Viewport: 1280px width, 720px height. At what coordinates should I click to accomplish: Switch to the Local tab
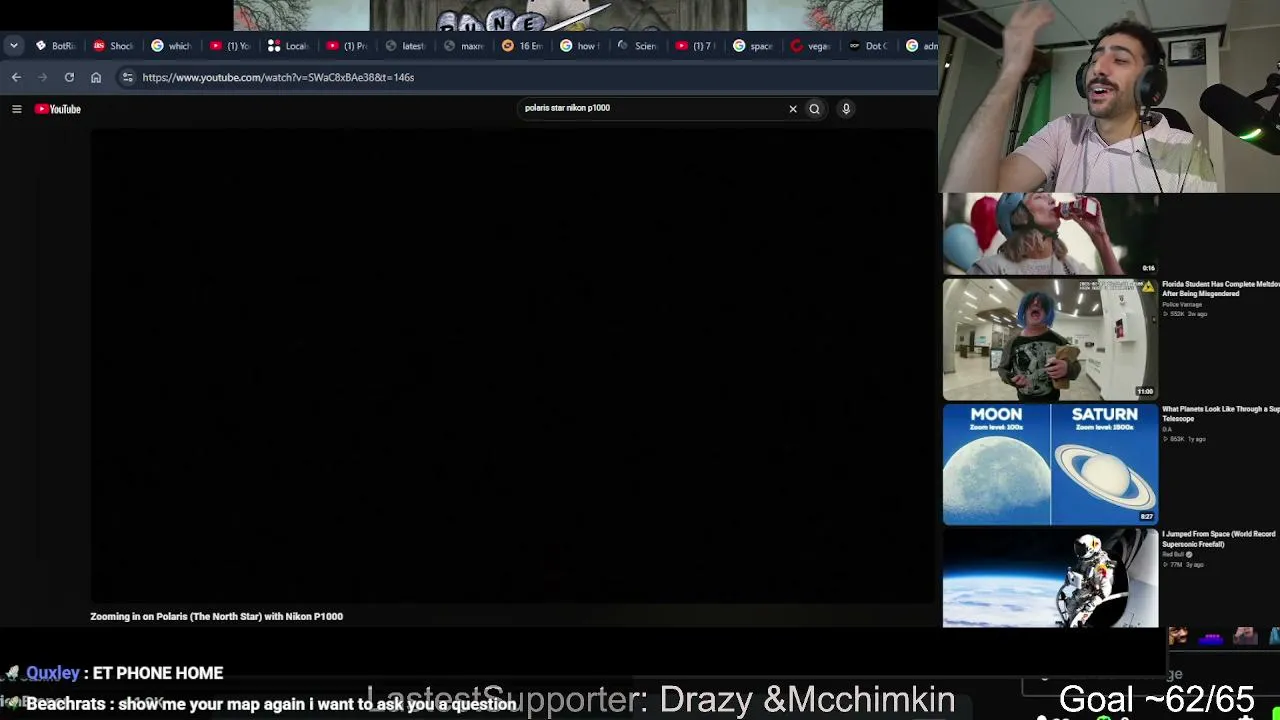289,46
